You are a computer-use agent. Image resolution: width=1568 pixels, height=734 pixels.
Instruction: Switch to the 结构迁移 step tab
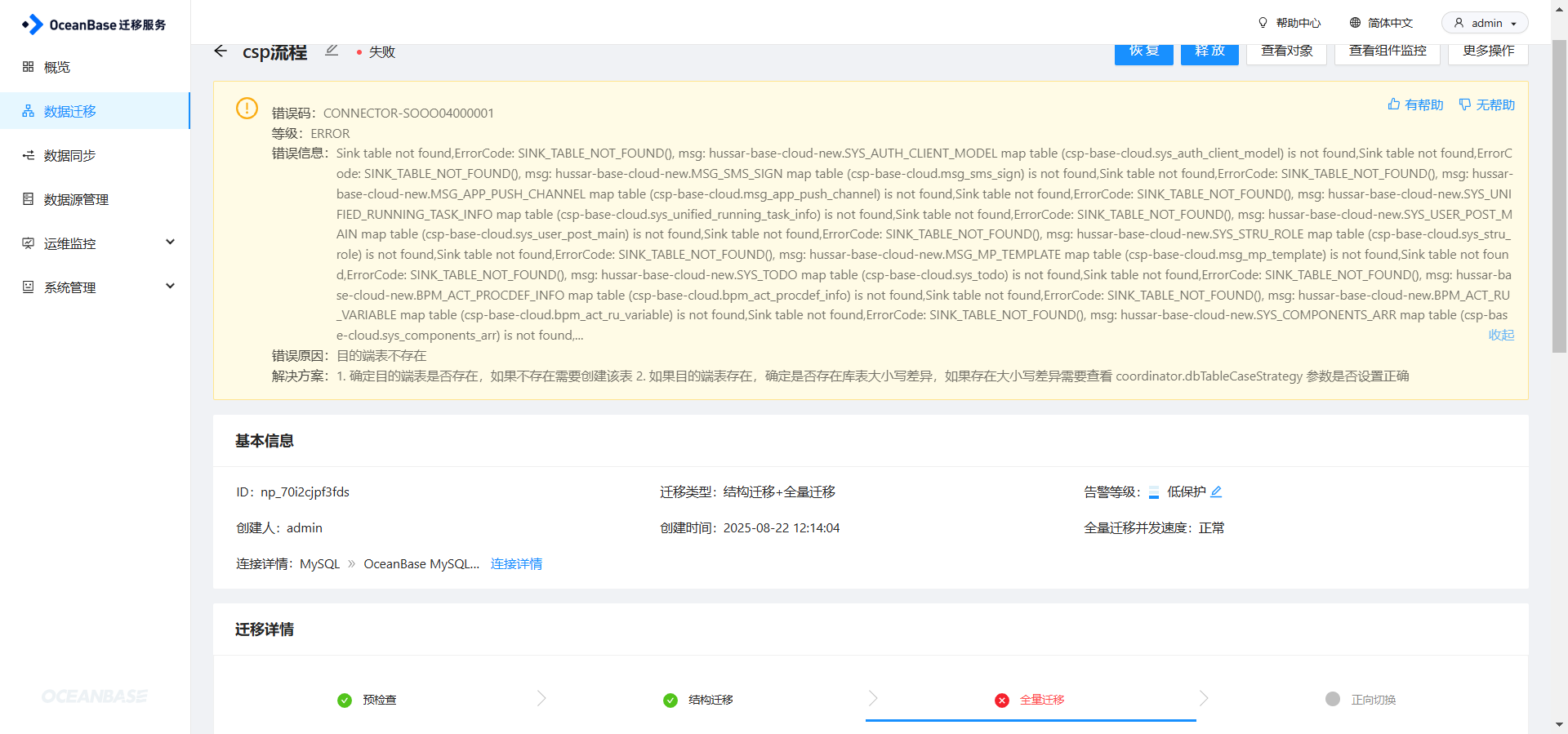(710, 700)
